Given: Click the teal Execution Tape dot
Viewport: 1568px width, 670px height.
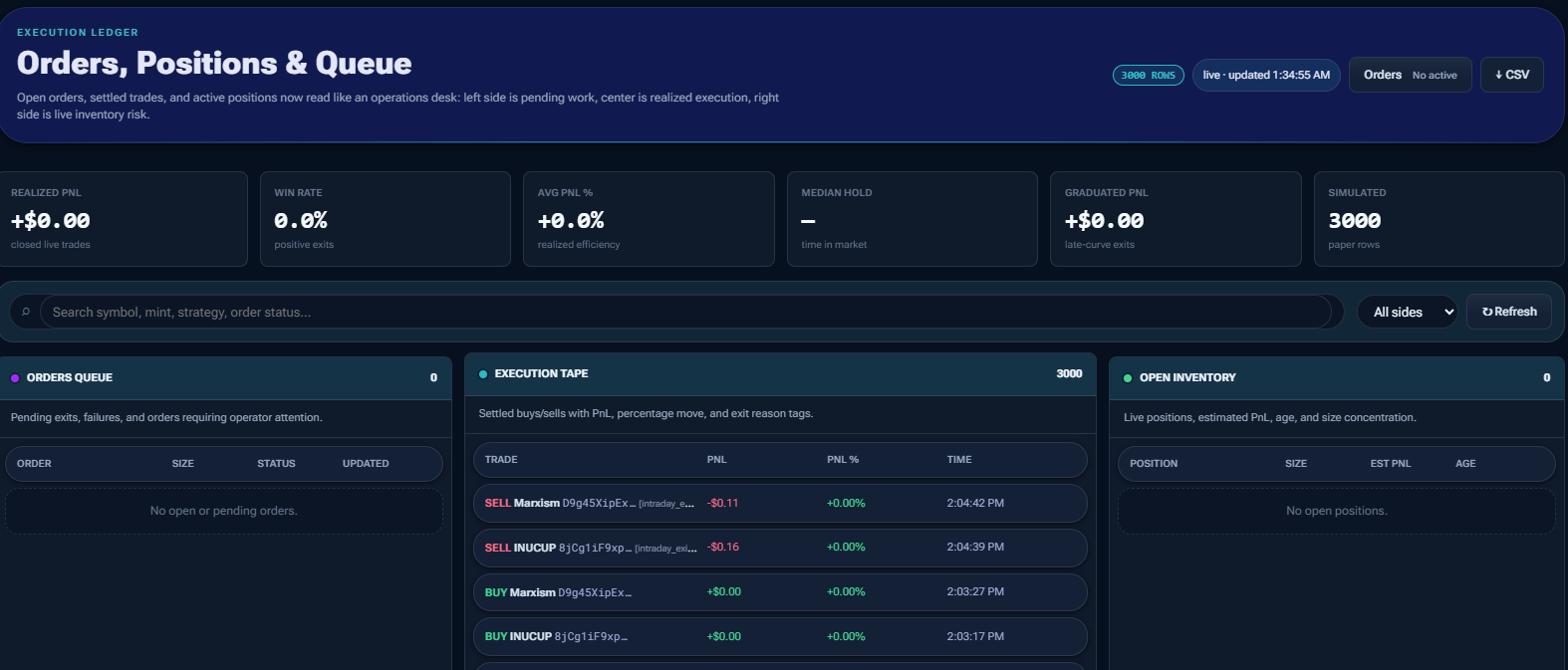Looking at the screenshot, I should pyautogui.click(x=483, y=374).
